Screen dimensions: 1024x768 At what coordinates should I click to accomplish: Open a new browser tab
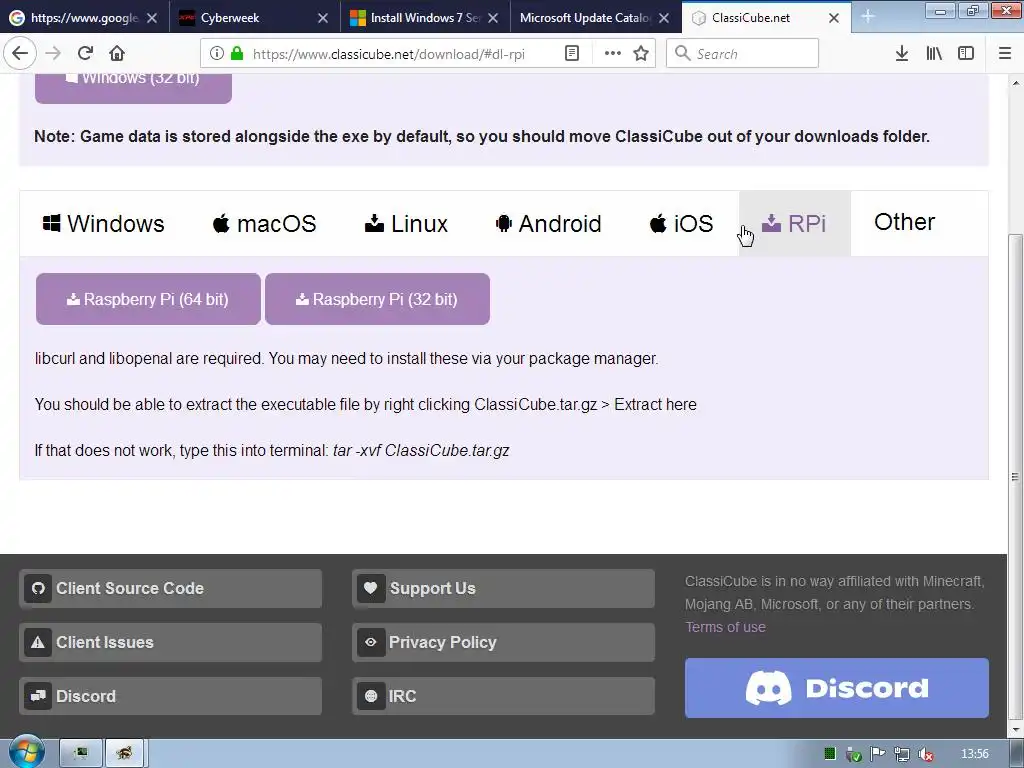(868, 17)
